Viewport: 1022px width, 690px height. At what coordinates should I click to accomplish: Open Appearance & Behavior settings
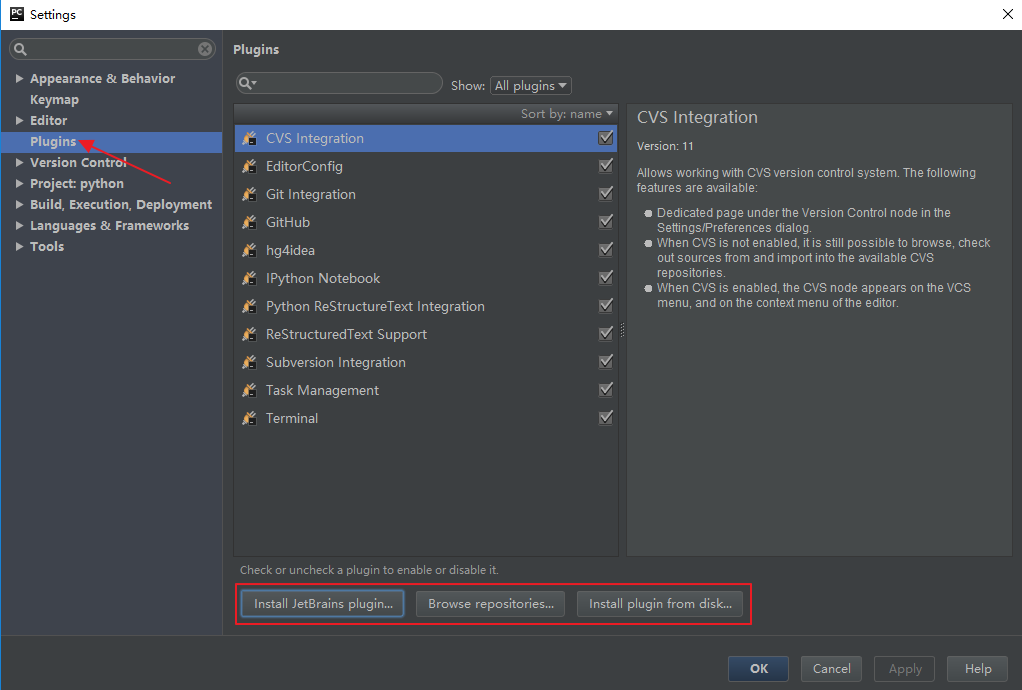(x=102, y=78)
